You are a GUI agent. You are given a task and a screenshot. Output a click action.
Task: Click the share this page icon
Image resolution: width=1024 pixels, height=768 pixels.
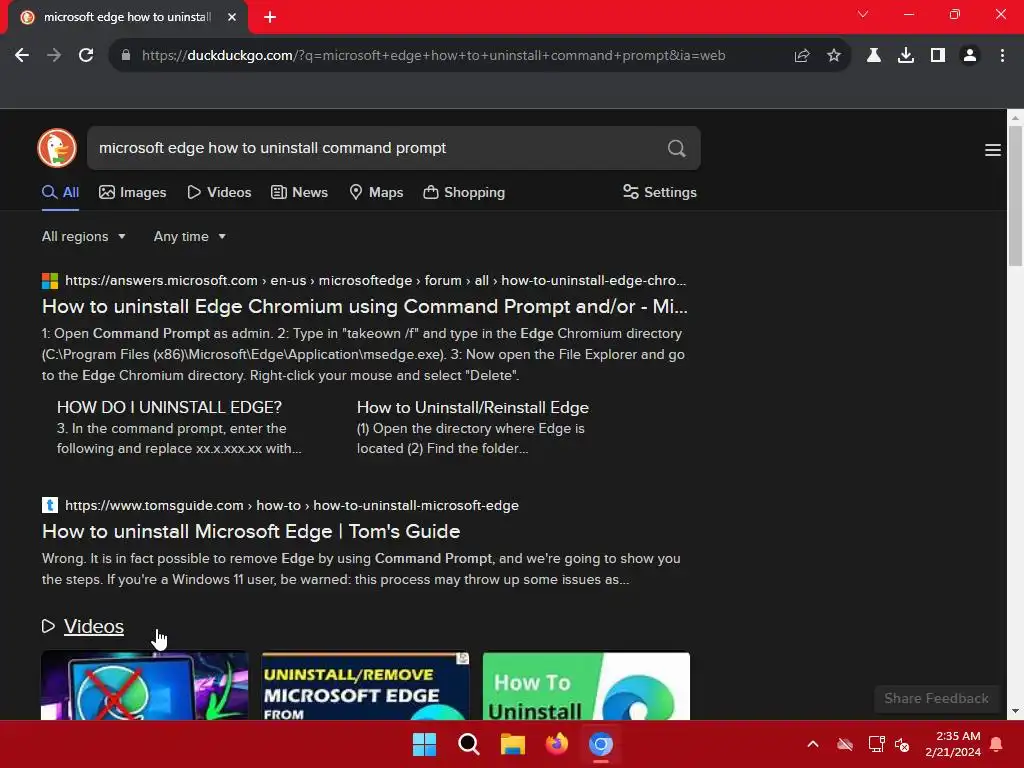pos(802,56)
